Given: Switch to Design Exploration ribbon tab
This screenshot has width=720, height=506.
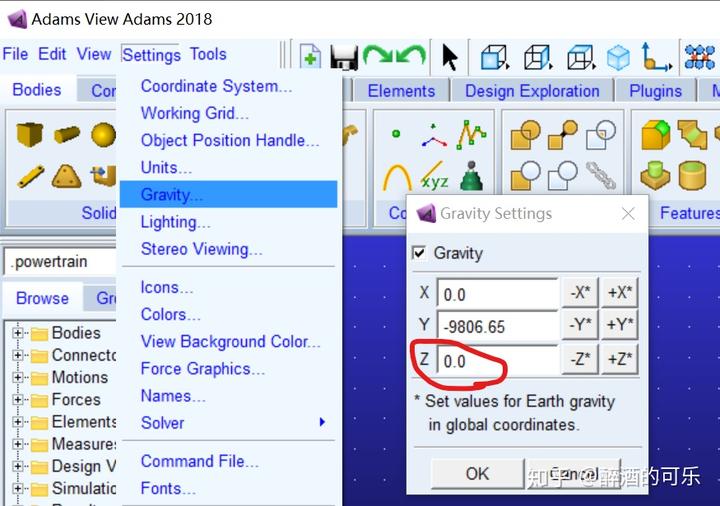Looking at the screenshot, I should click(x=532, y=91).
